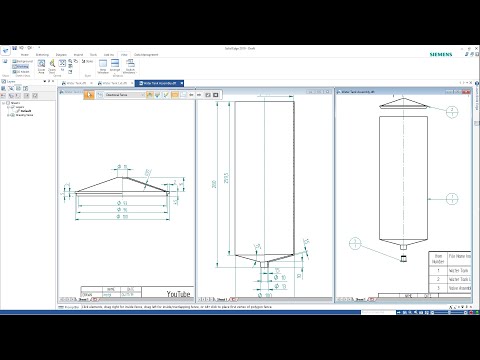This screenshot has height=360, width=480.
Task: Select the View ribbon tab
Action: 124,55
